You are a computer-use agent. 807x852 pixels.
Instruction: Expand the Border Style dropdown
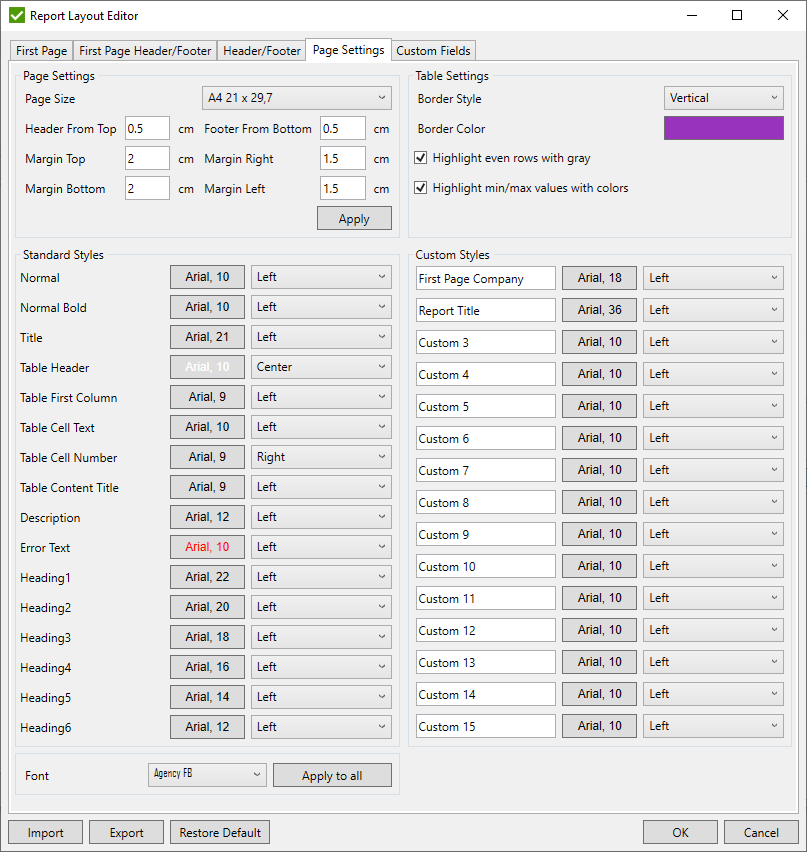tap(723, 98)
